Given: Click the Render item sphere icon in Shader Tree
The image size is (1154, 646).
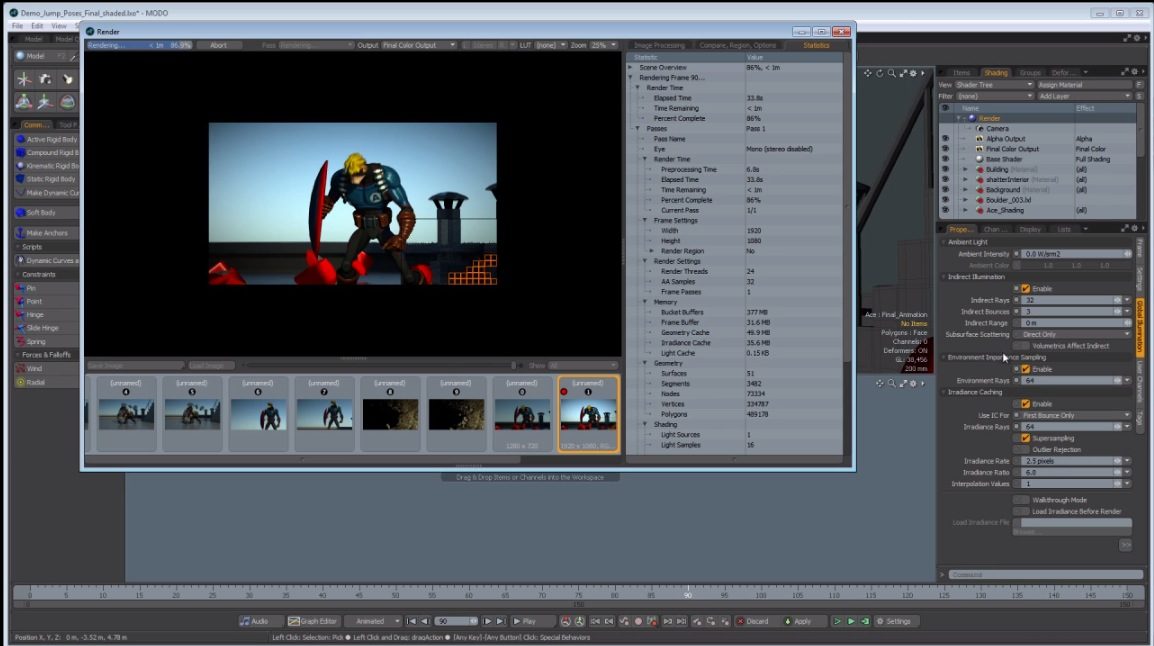Looking at the screenshot, I should [971, 118].
